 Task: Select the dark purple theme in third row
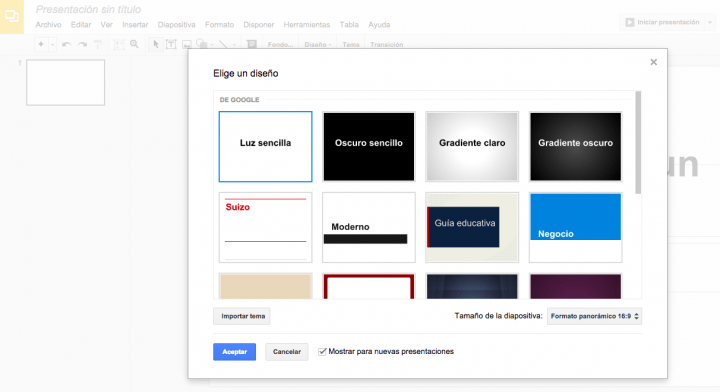(x=575, y=286)
